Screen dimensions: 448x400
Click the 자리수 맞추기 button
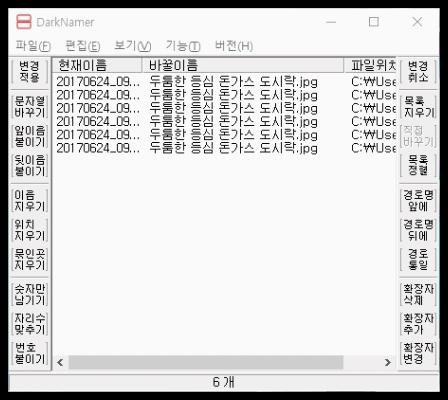(30, 324)
